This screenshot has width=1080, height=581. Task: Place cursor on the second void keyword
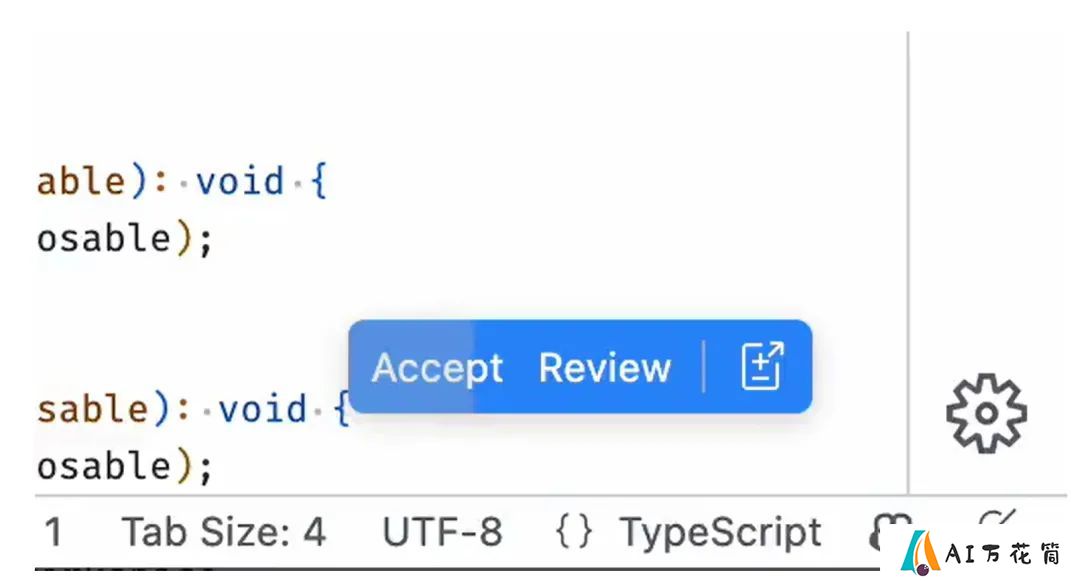[262, 410]
